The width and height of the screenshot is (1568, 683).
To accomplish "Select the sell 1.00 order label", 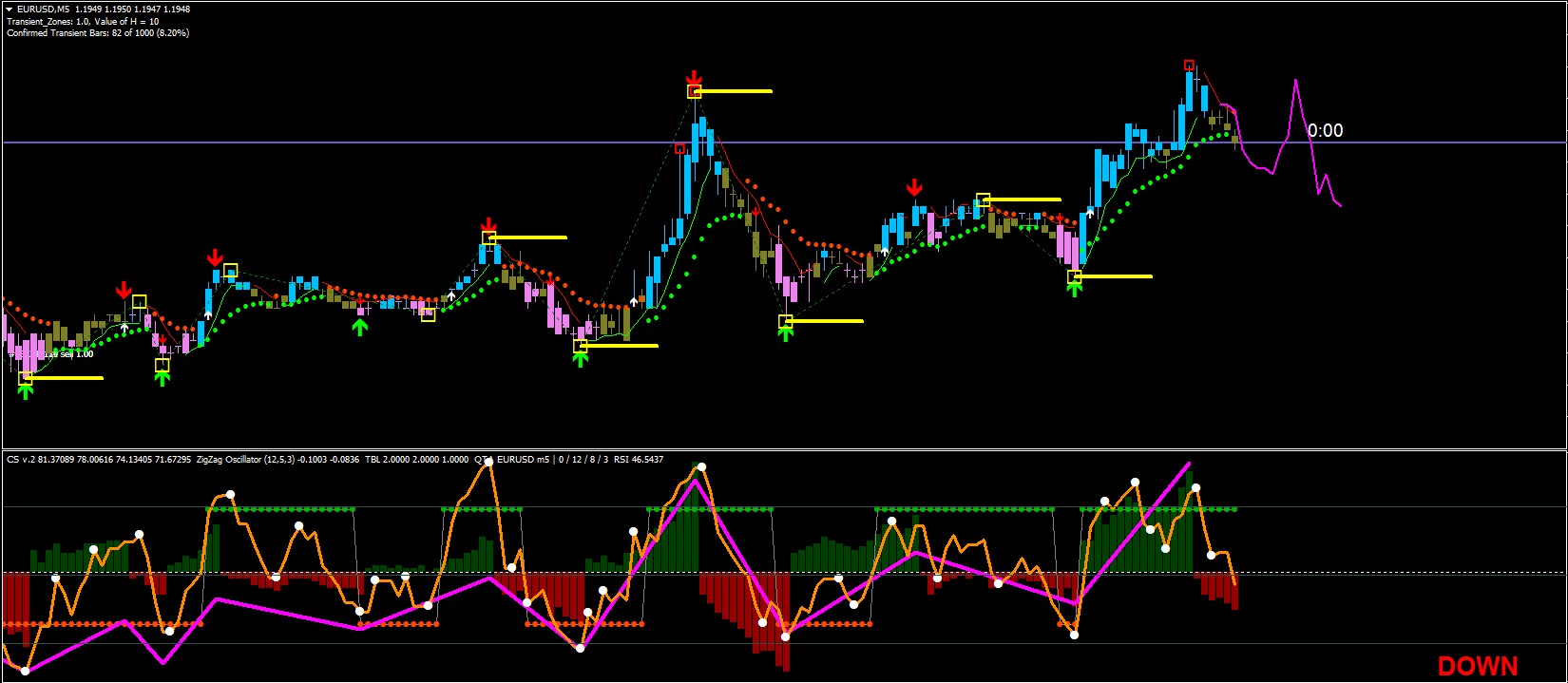I will [76, 354].
